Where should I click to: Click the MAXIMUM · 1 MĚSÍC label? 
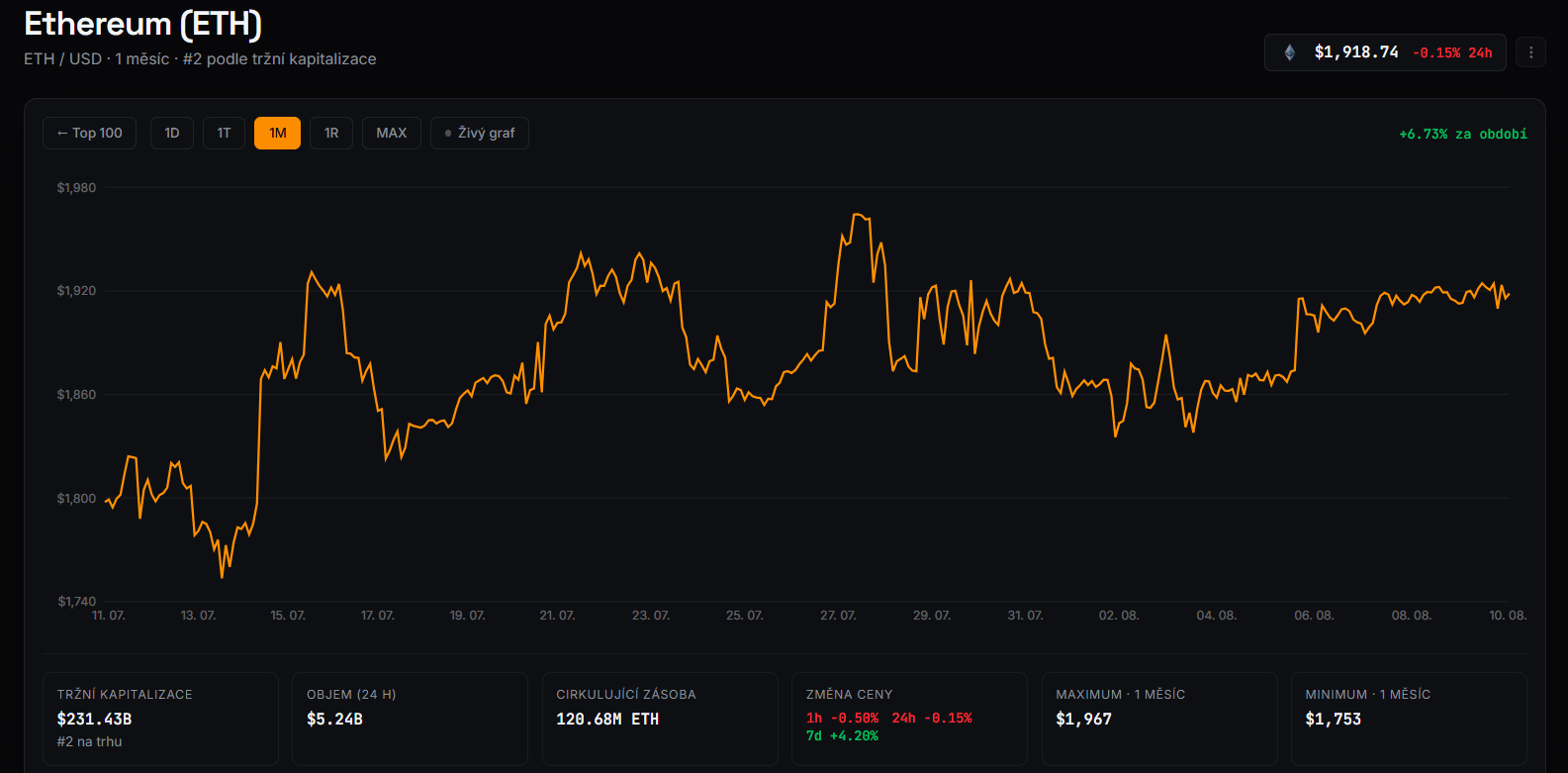coord(1120,695)
